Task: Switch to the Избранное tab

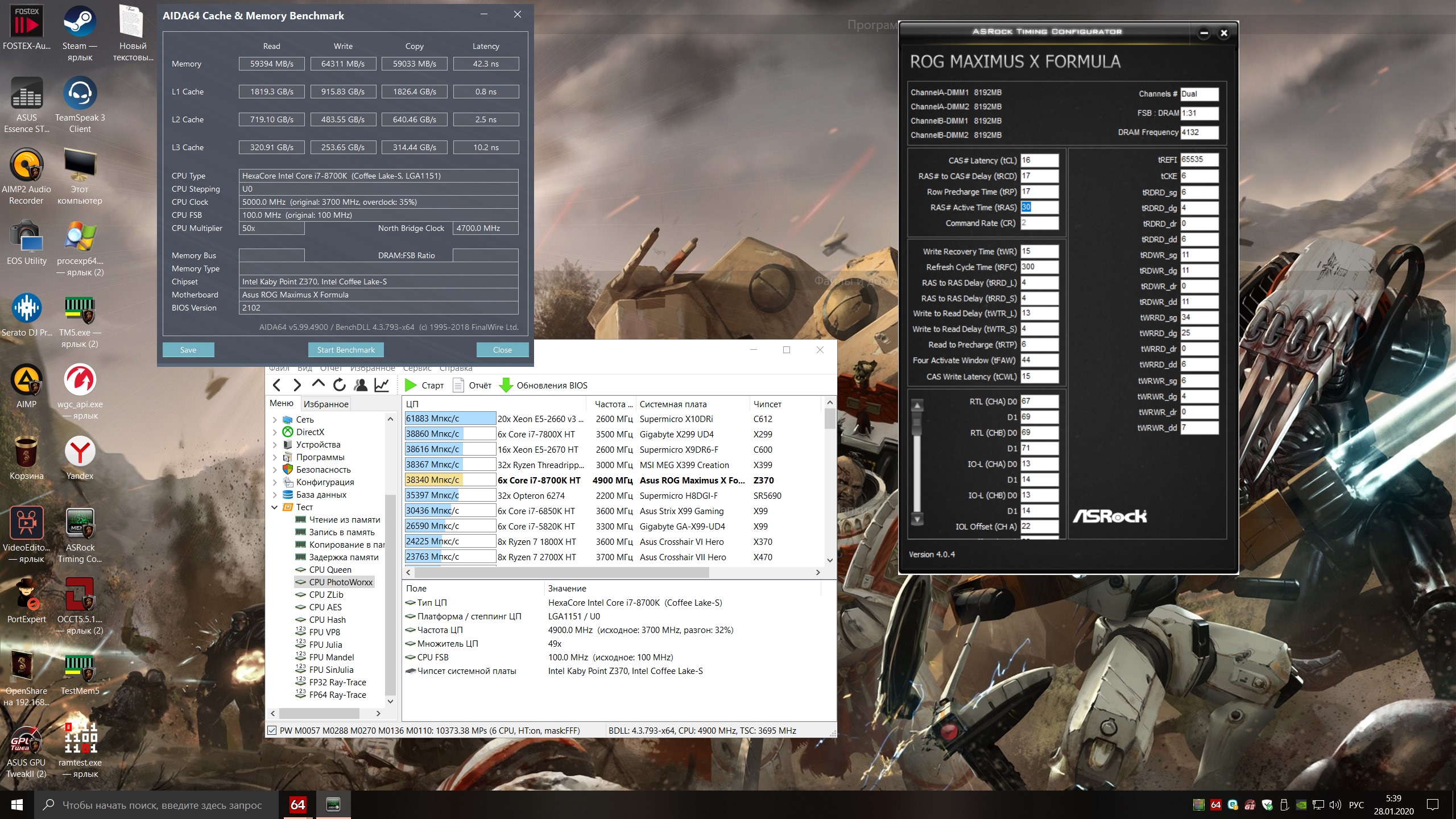Action: tap(325, 404)
